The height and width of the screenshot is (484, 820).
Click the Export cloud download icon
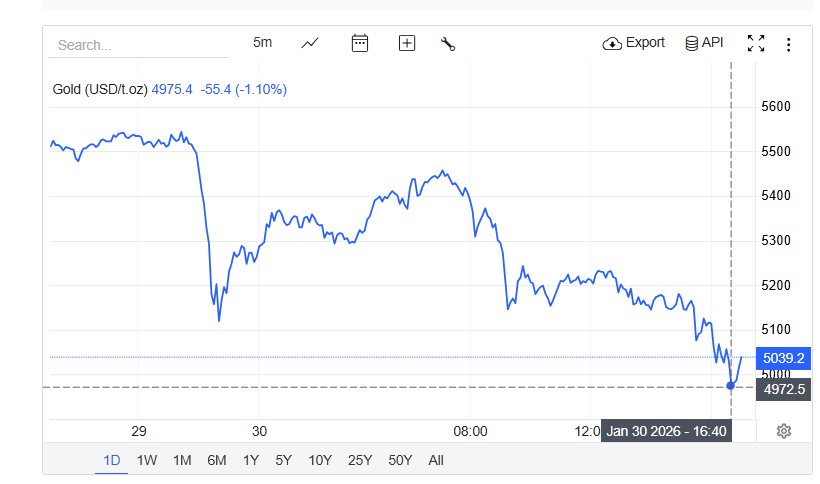pyautogui.click(x=612, y=43)
